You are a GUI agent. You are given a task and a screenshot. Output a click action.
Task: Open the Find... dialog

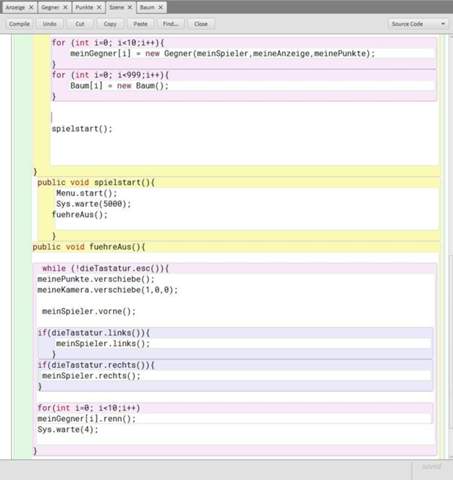tap(170, 24)
